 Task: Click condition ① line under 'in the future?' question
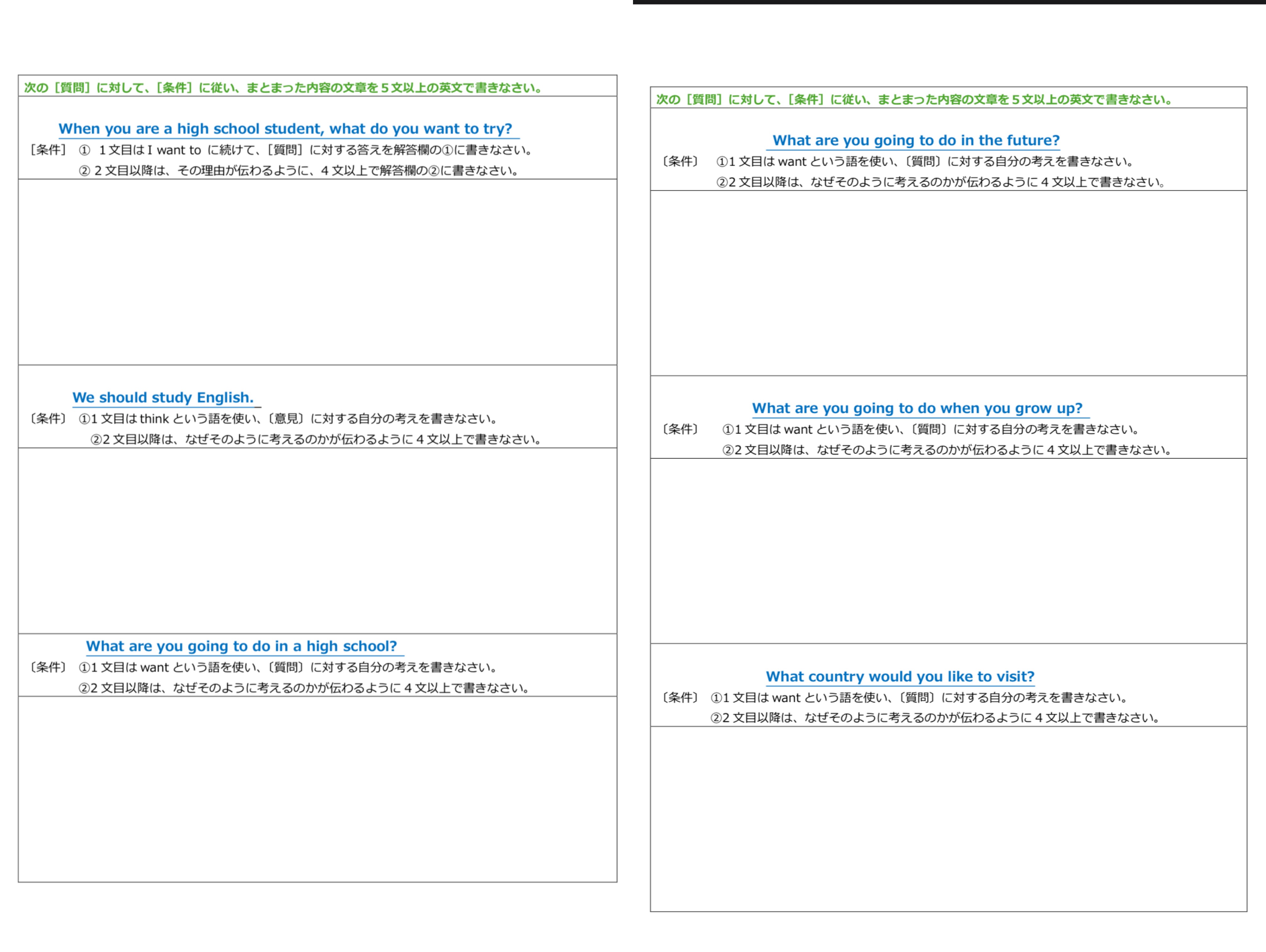(925, 161)
